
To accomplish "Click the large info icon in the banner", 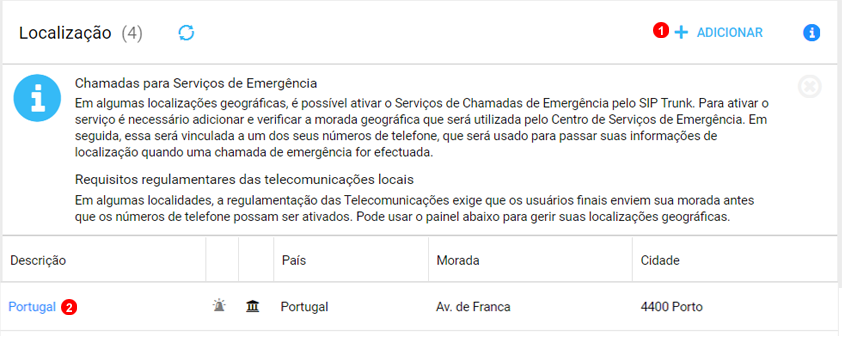I will (x=37, y=98).
